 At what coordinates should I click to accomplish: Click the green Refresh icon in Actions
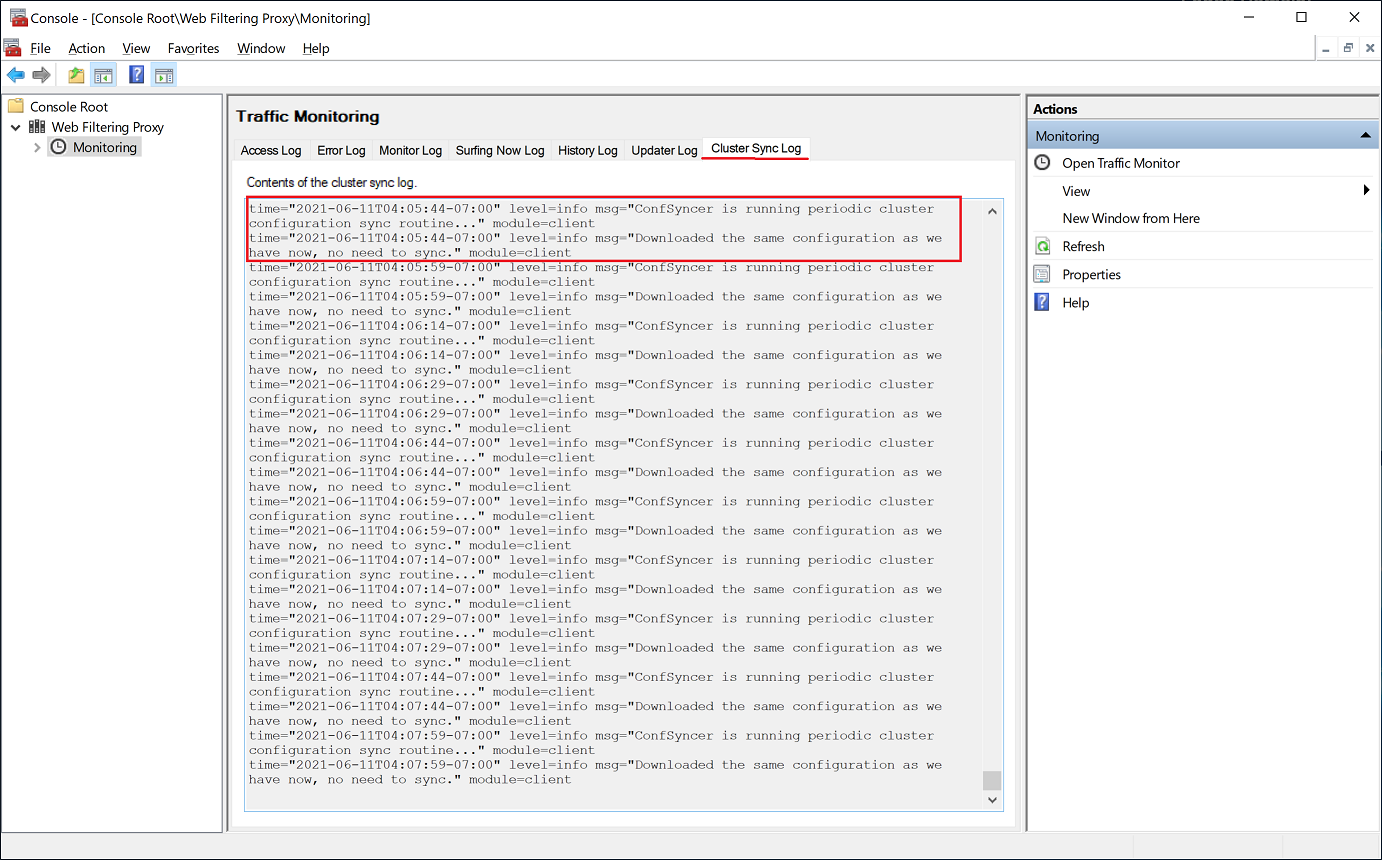tap(1042, 246)
